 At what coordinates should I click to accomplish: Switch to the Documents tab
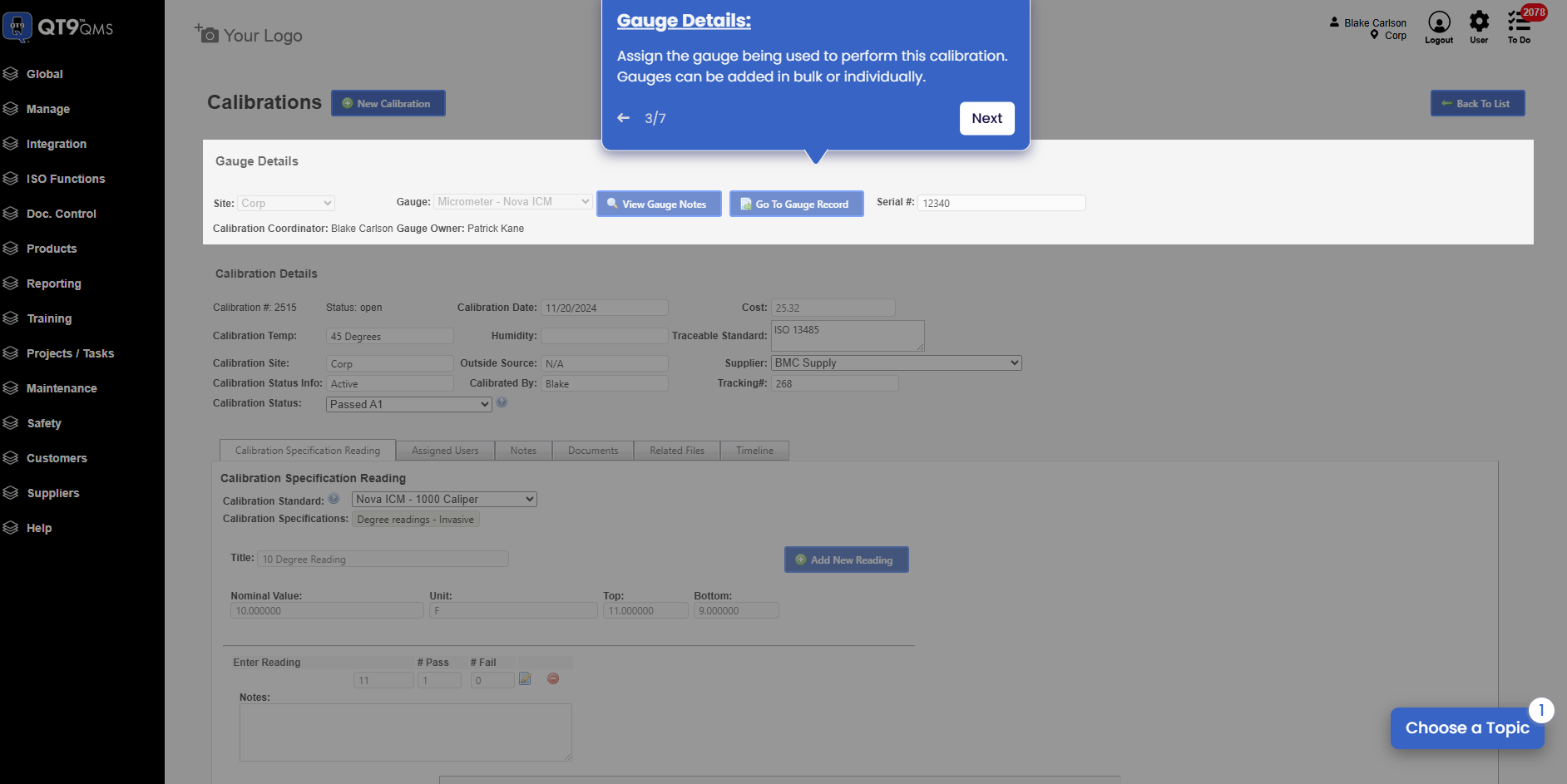592,450
